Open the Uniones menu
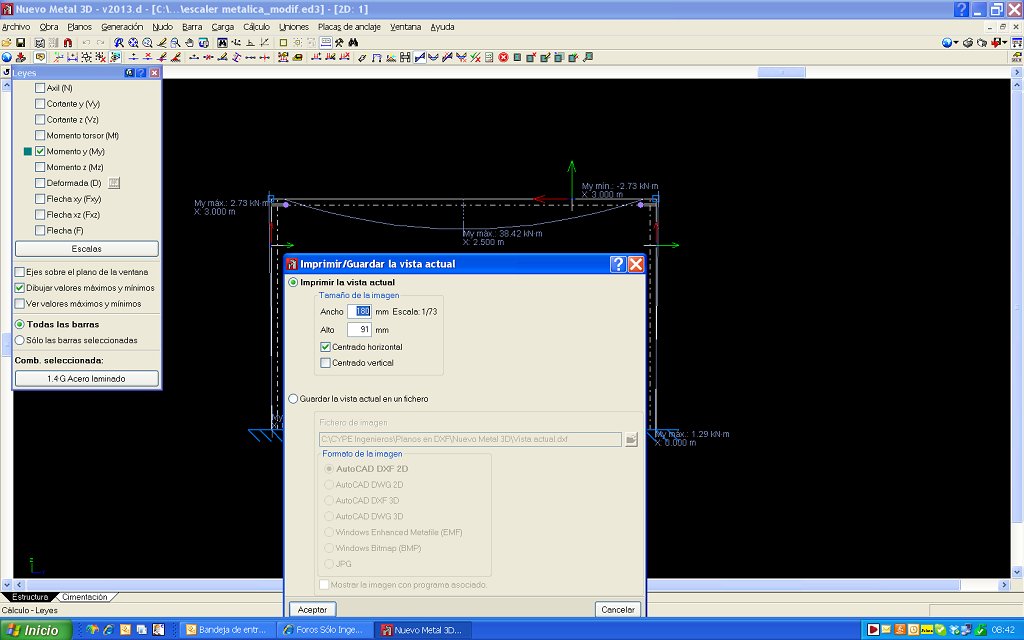Viewport: 1024px width, 640px height. (294, 27)
